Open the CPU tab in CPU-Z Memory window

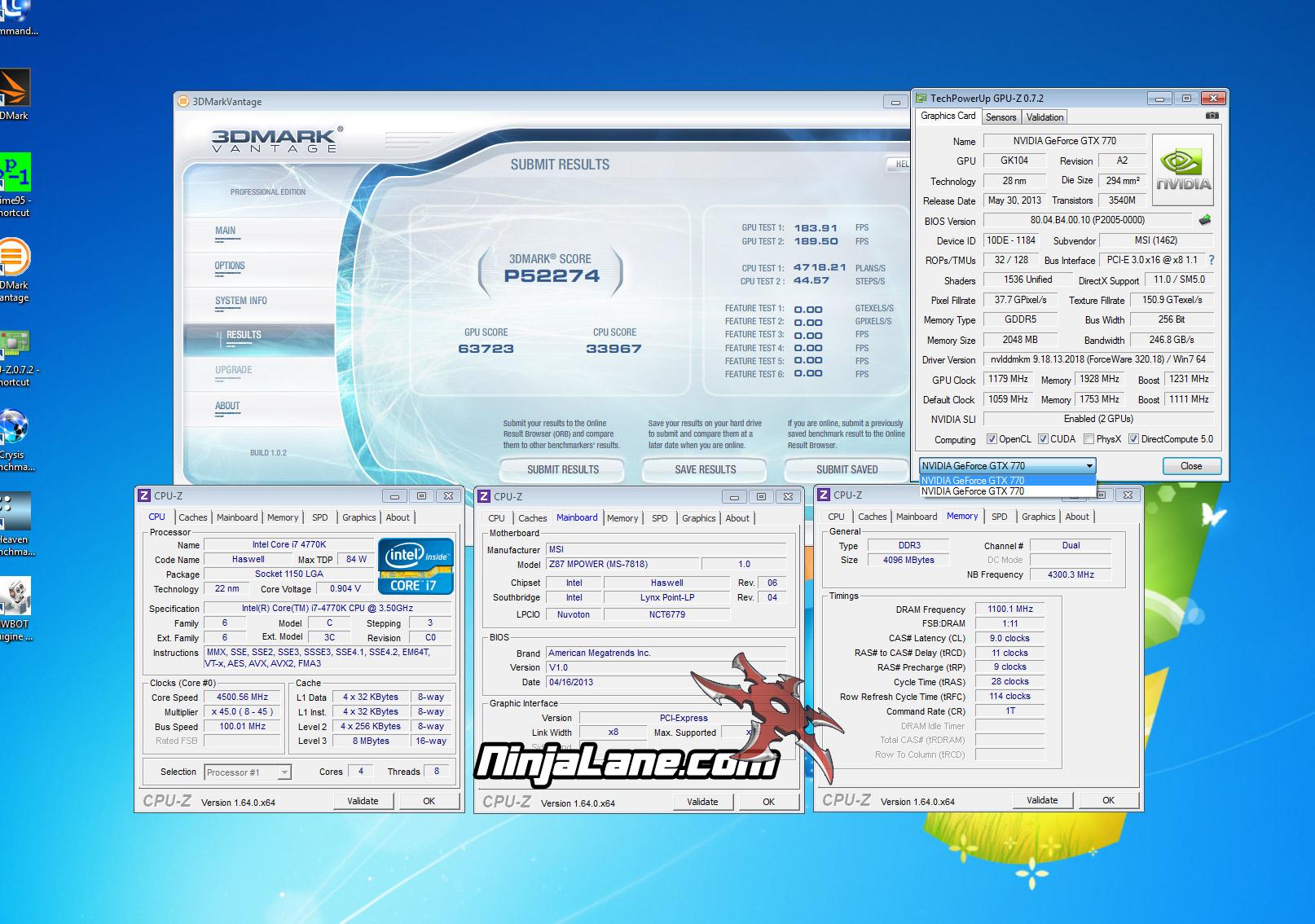tap(836, 517)
